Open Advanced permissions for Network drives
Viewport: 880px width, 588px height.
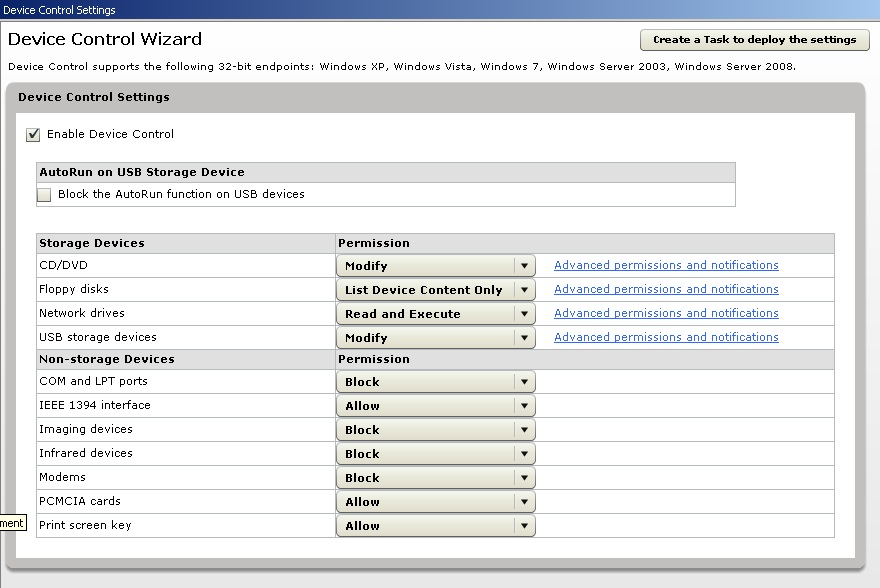pyautogui.click(x=666, y=313)
